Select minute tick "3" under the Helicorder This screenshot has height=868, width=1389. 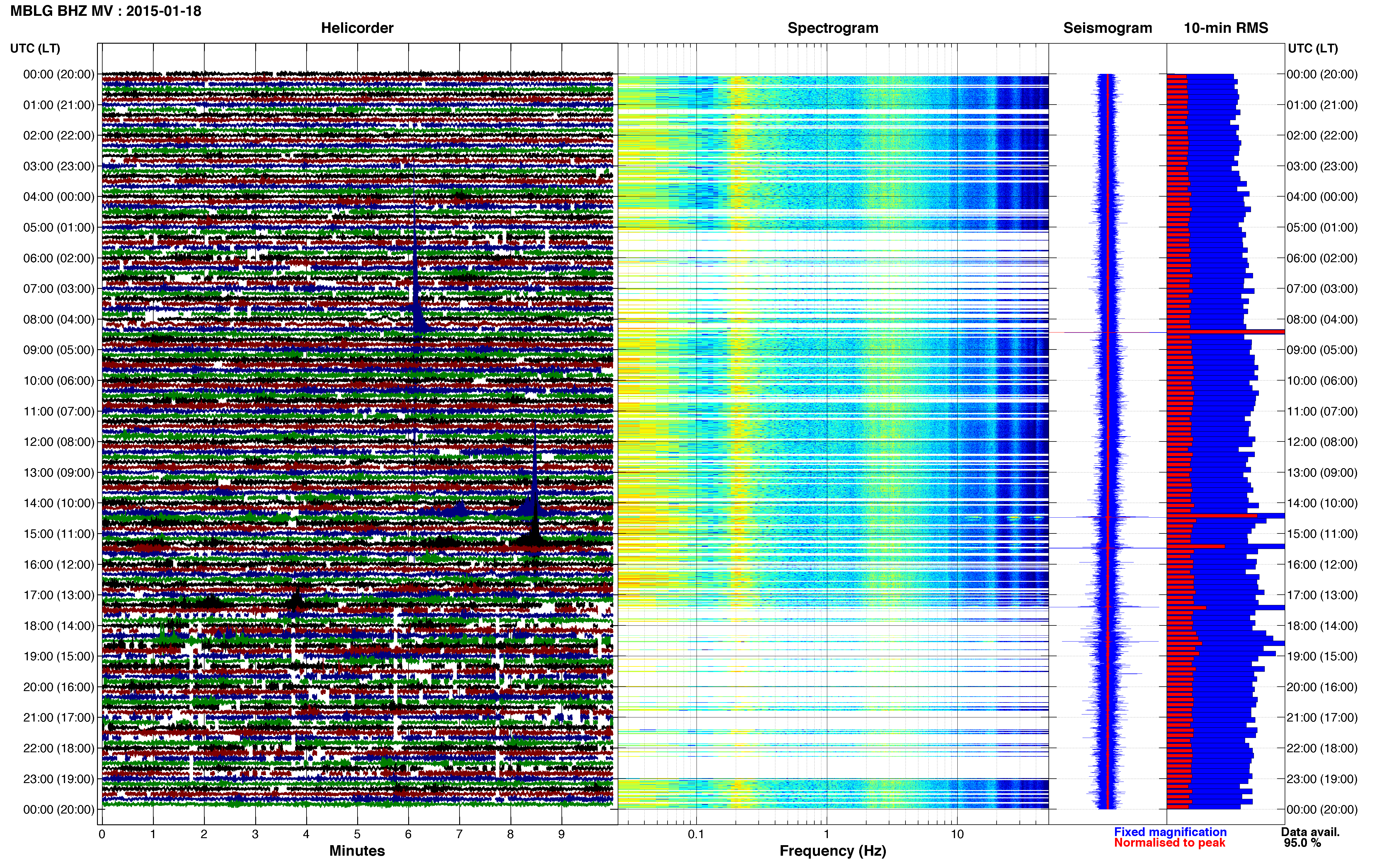point(255,834)
